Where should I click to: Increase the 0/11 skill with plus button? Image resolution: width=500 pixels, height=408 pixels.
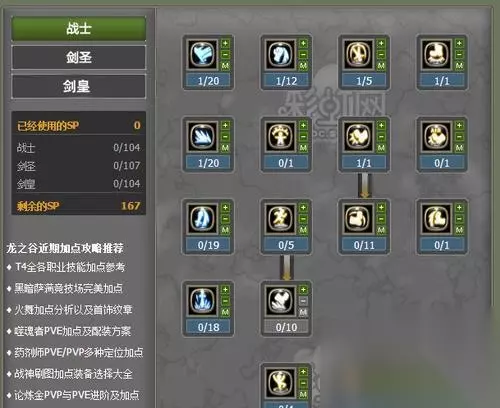(381, 208)
